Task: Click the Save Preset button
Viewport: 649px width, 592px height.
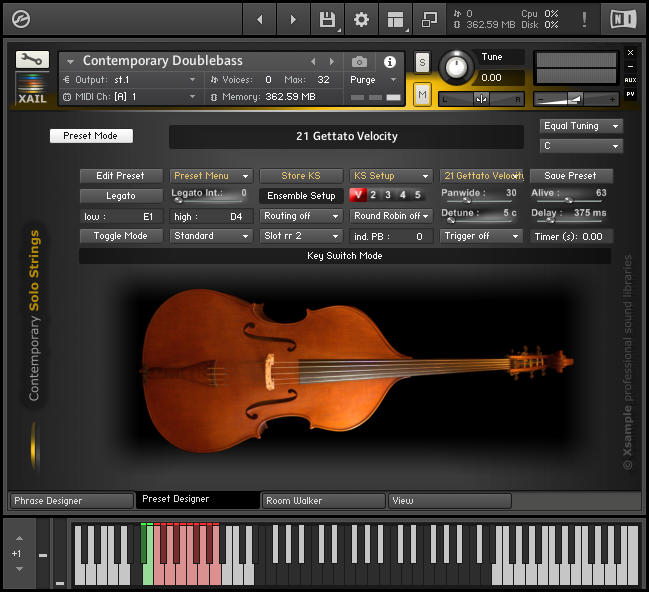Action: tap(571, 176)
